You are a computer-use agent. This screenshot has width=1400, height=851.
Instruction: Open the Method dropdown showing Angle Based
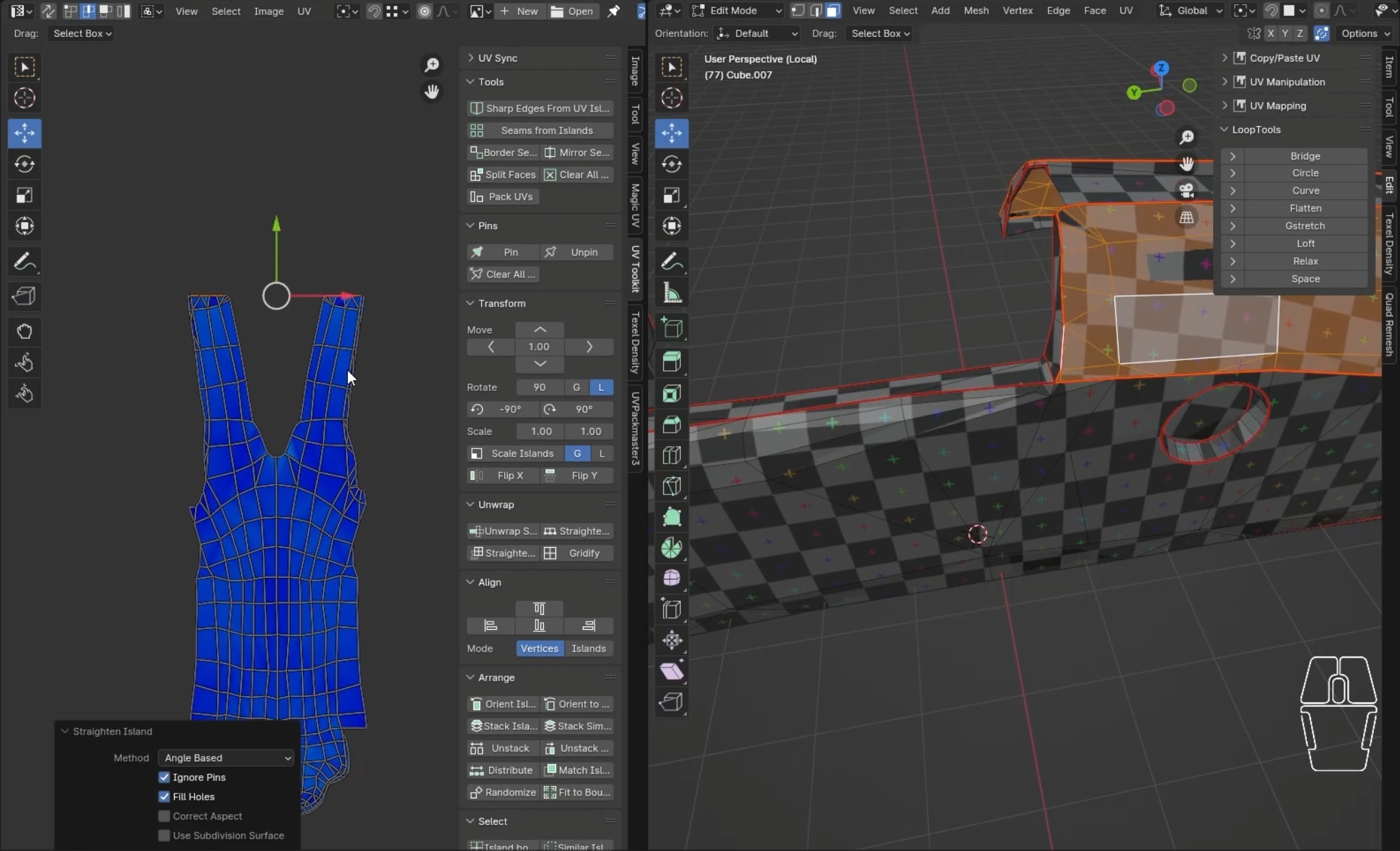coord(226,758)
